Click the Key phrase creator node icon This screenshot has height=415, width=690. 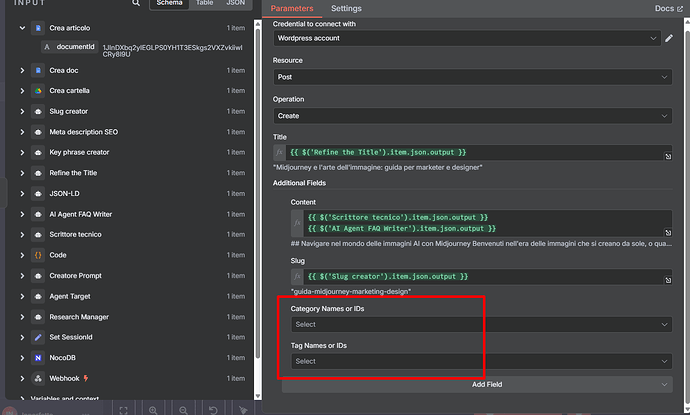(x=38, y=152)
